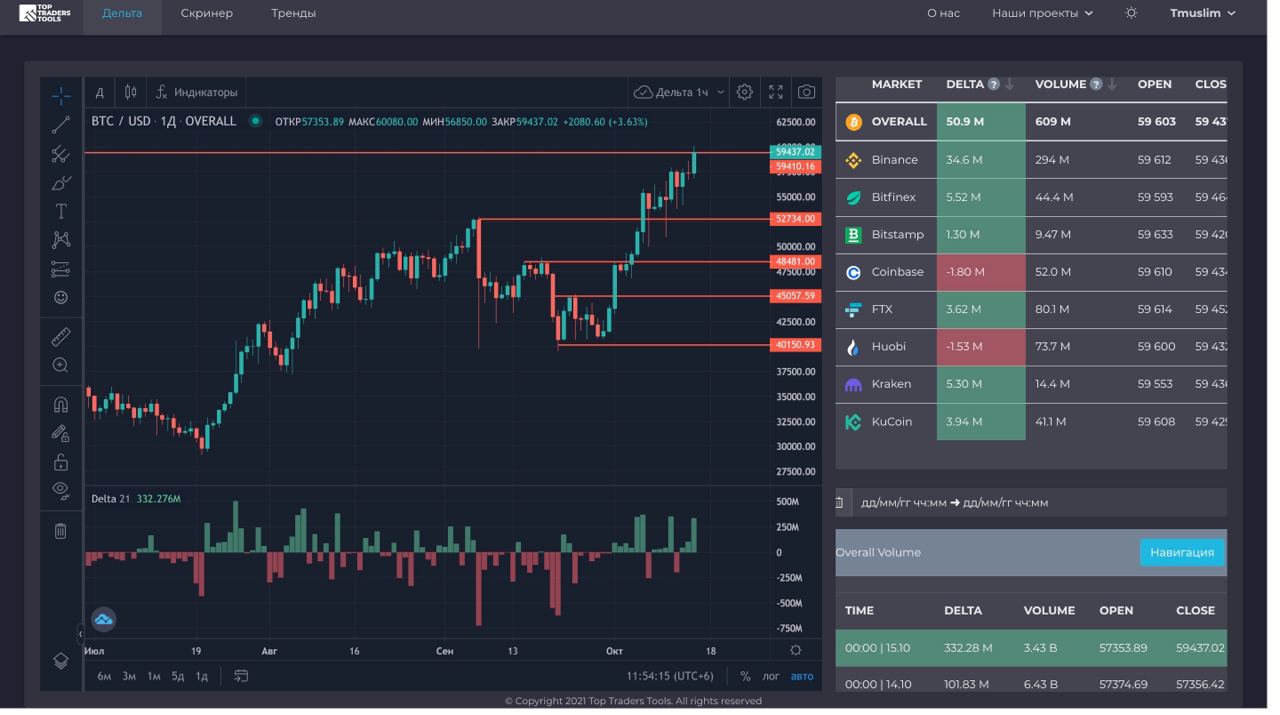Select the OVERALL market row

(1031, 122)
